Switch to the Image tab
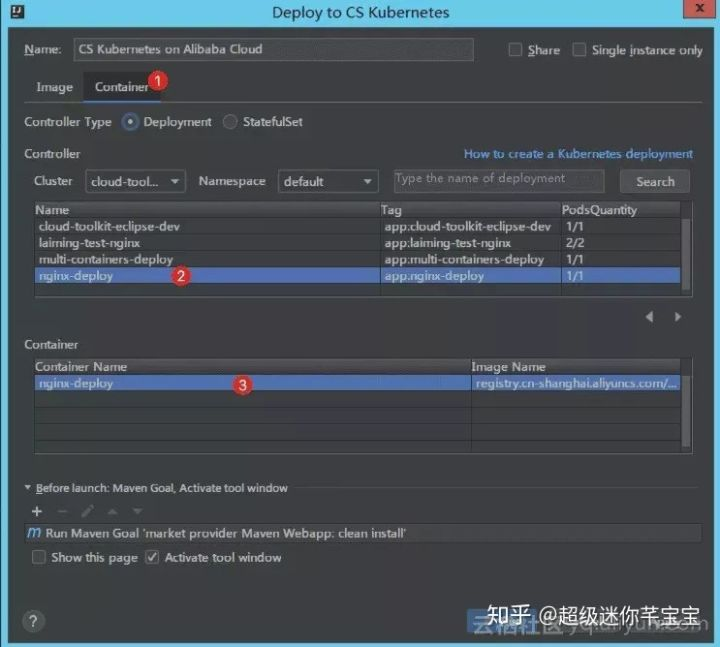Screen dimensions: 720x647 click(55, 87)
